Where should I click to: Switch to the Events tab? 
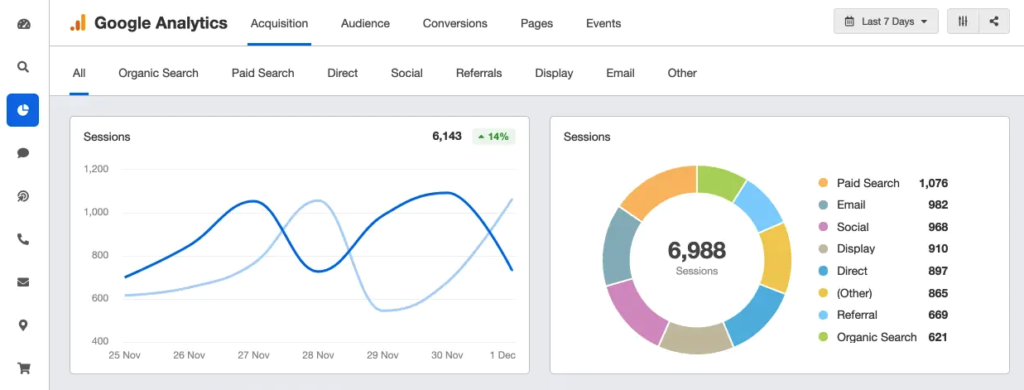603,24
